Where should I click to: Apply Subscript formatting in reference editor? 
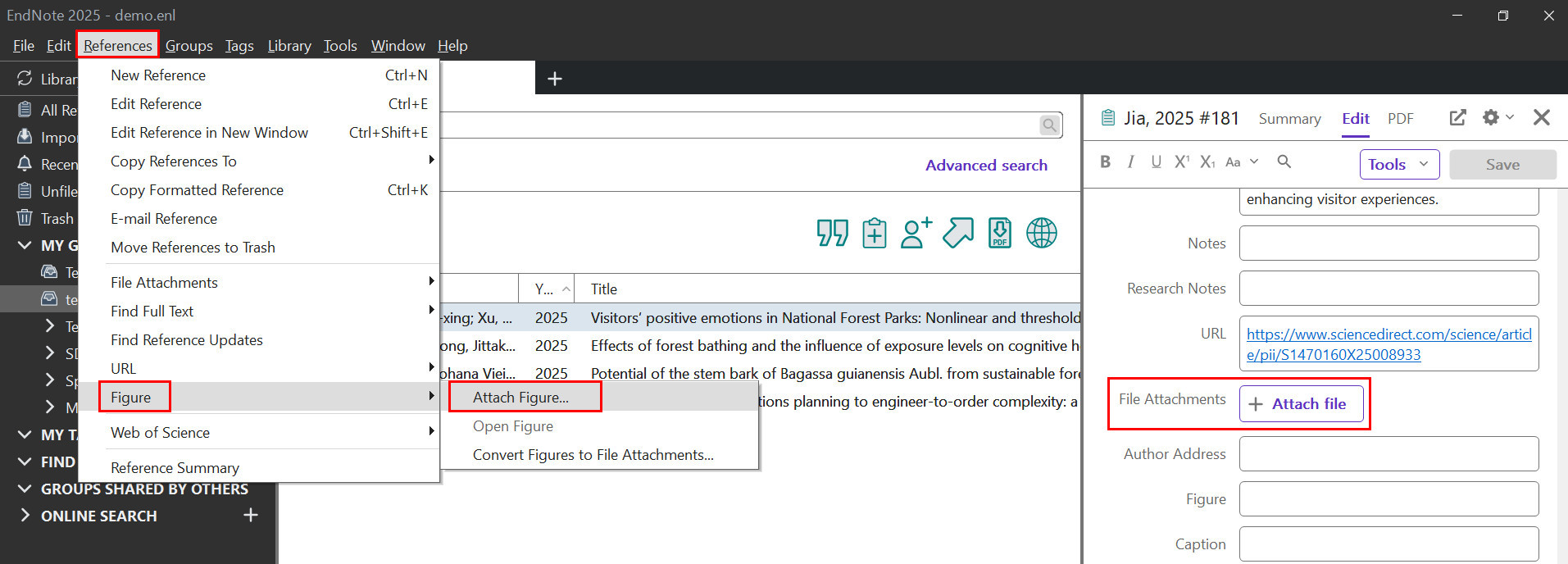coord(1207,162)
